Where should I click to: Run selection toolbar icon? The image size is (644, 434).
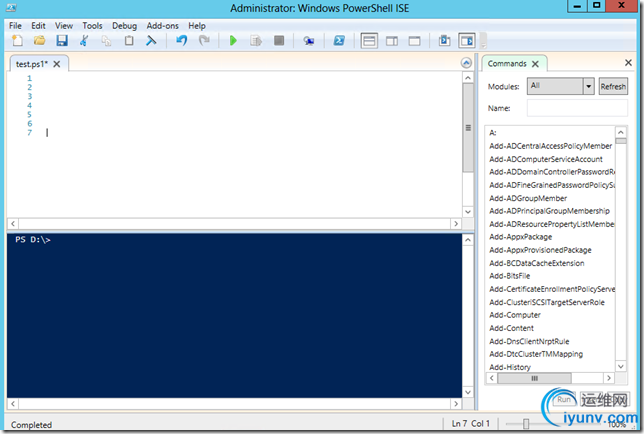coord(256,41)
